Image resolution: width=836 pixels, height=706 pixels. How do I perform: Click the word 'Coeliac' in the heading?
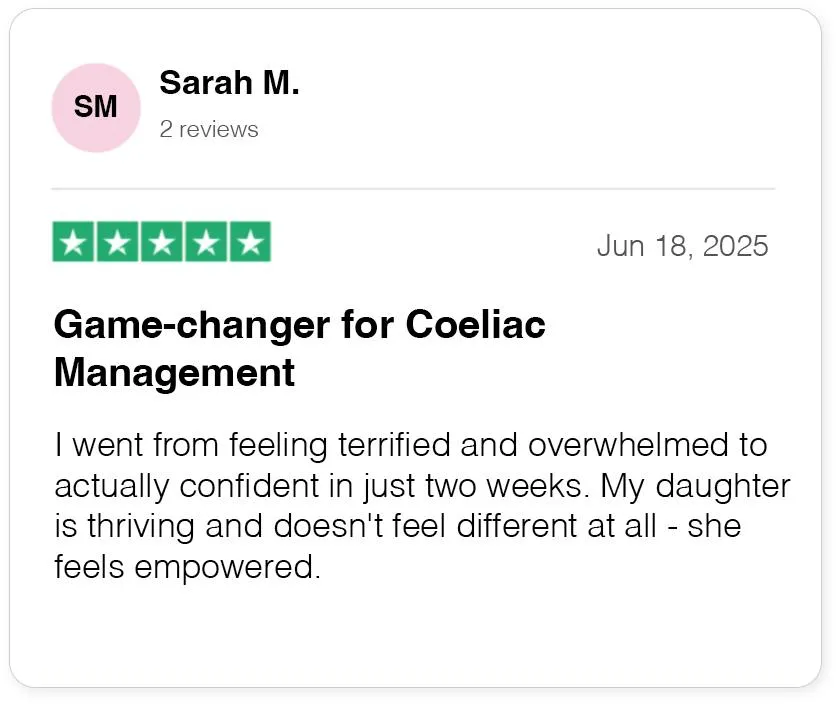pyautogui.click(x=476, y=324)
